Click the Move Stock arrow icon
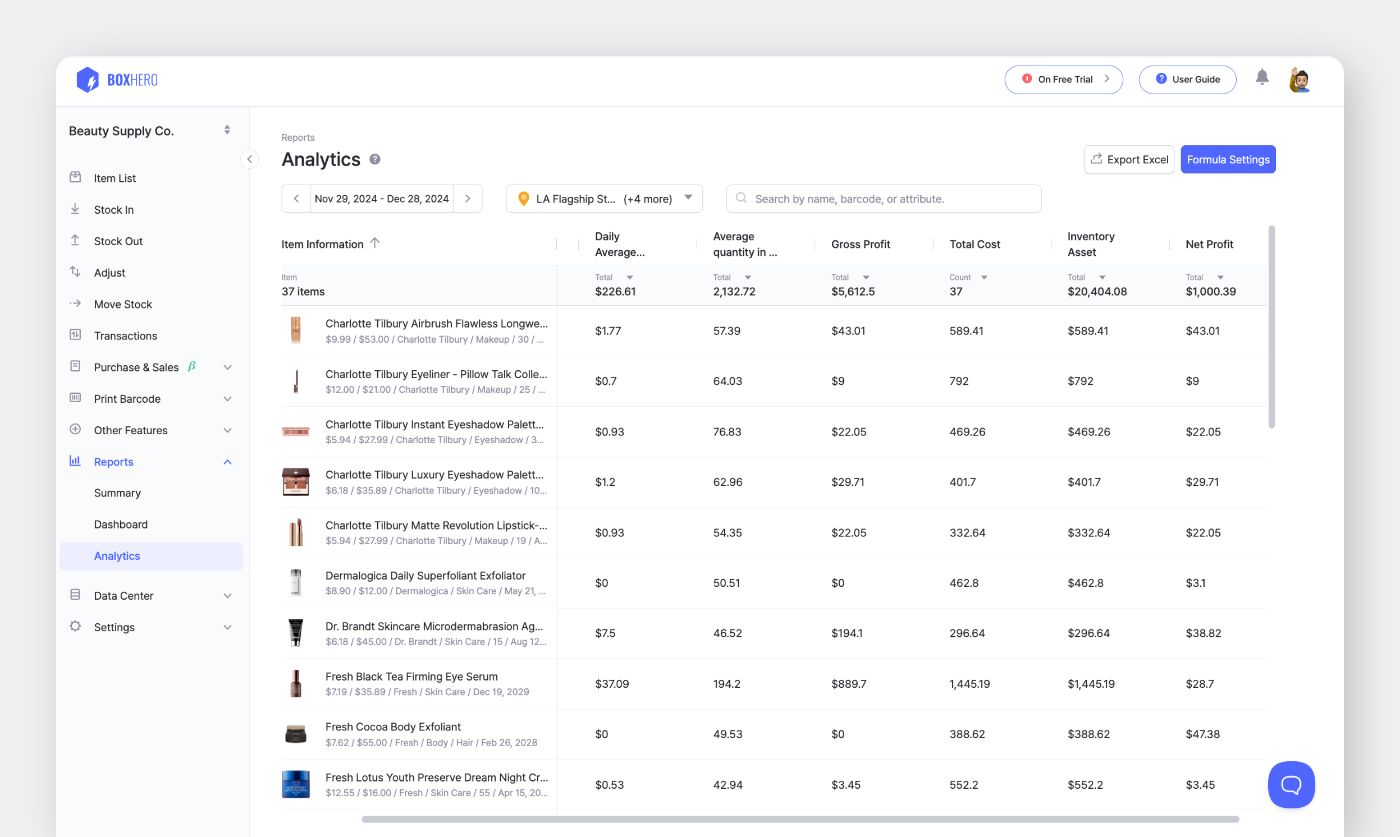Image resolution: width=1400 pixels, height=837 pixels. [x=75, y=303]
